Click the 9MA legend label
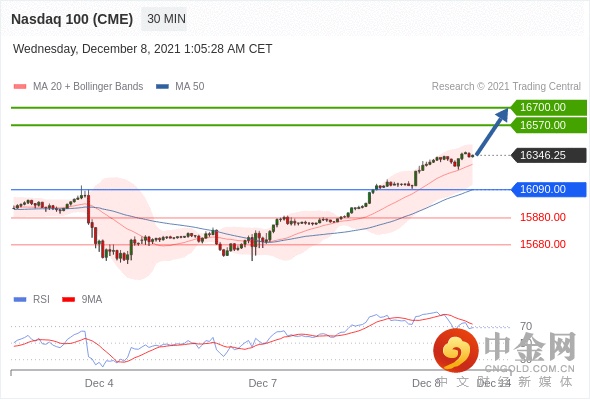 (92, 300)
